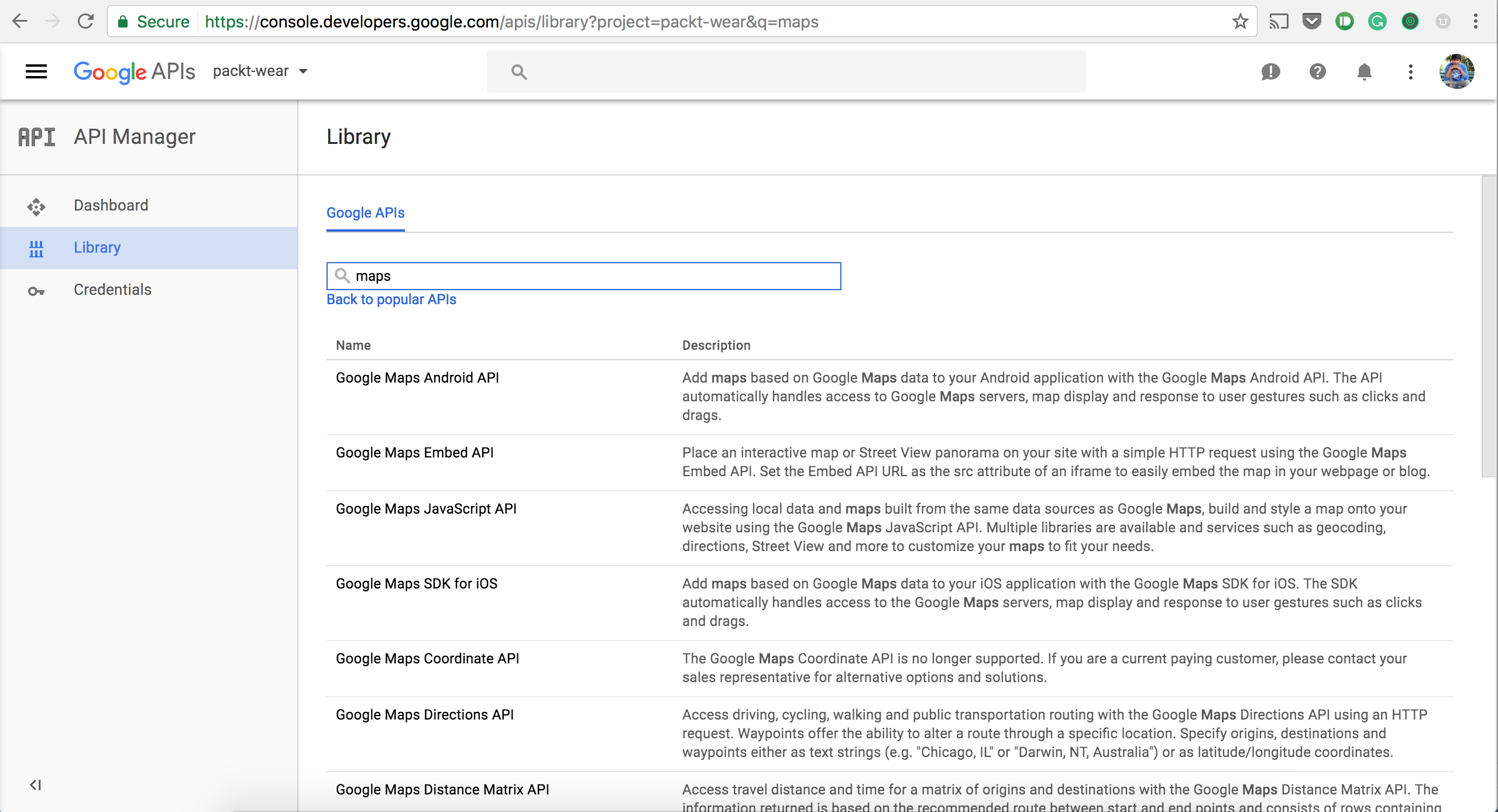Click the API Manager logo icon
This screenshot has height=812, width=1498.
point(37,137)
